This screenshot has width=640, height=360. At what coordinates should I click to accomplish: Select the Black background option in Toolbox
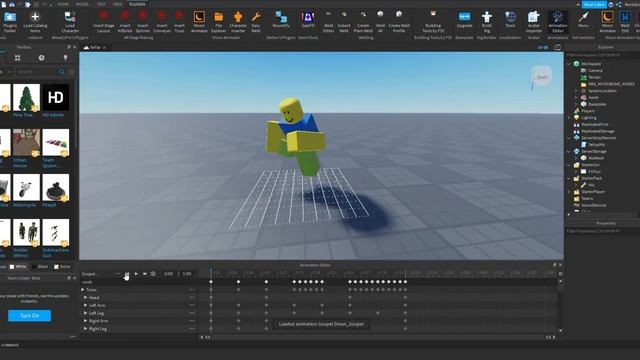tap(40, 267)
